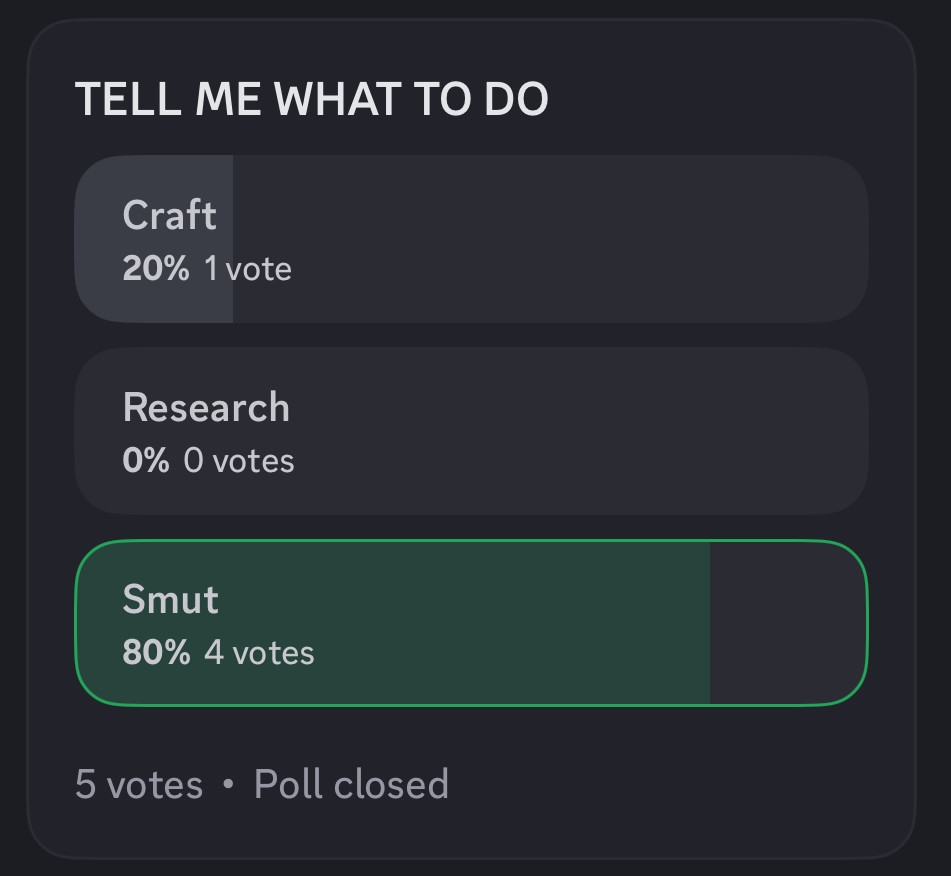The width and height of the screenshot is (951, 876).
Task: Click the "Craft" answer label
Action: tap(169, 215)
